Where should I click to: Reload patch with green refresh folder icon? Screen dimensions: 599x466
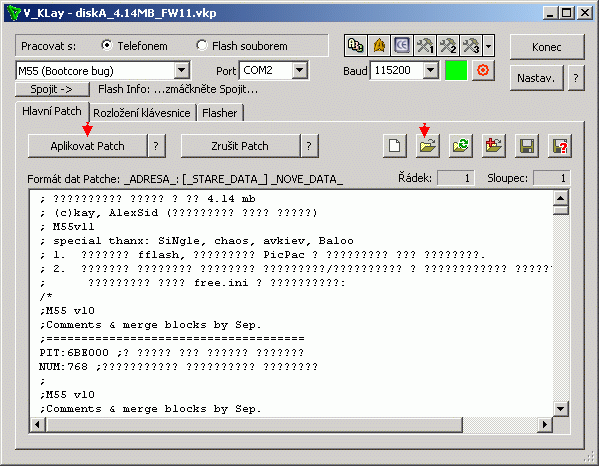461,146
